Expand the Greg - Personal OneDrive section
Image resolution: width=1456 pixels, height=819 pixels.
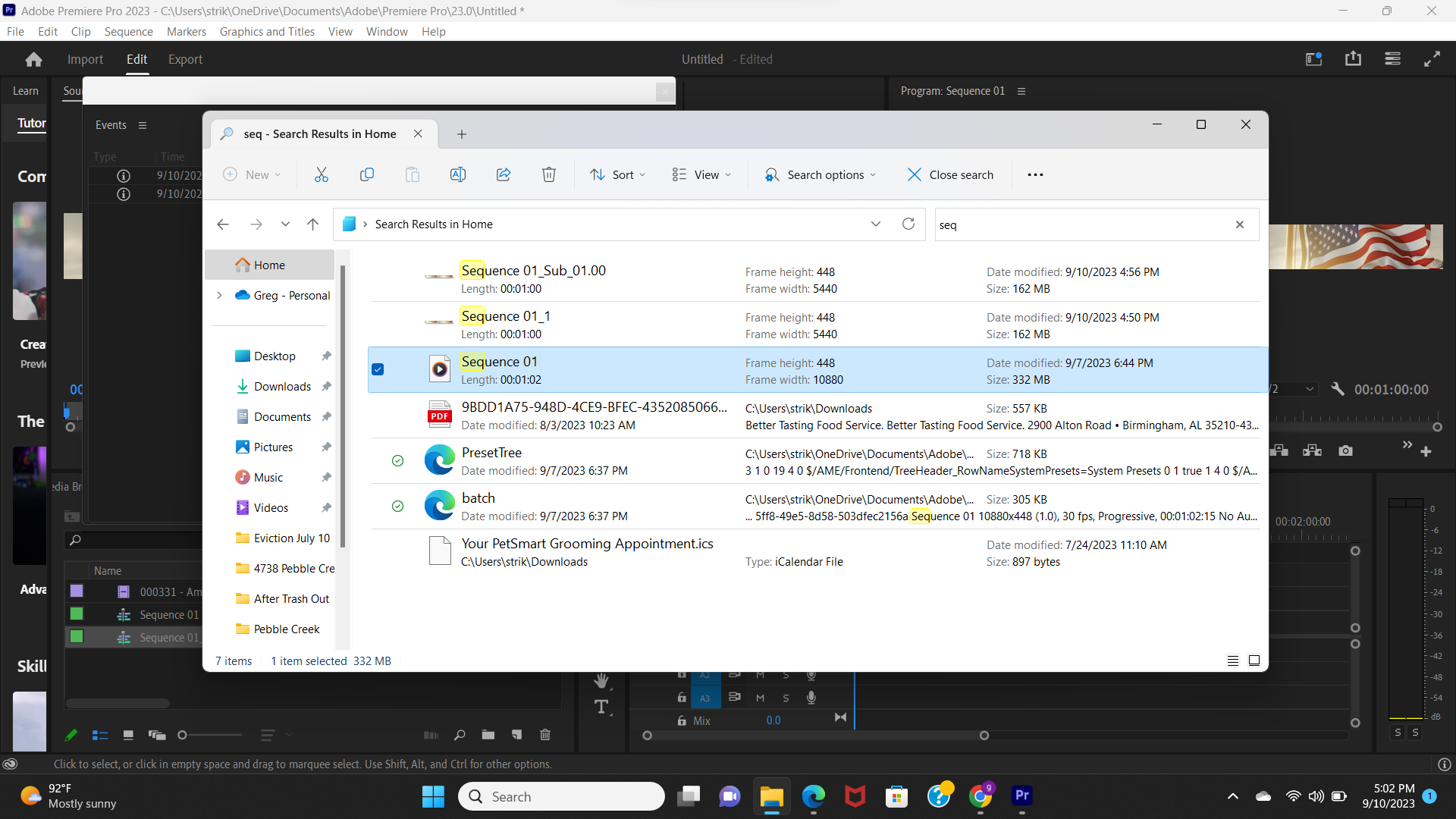(219, 296)
